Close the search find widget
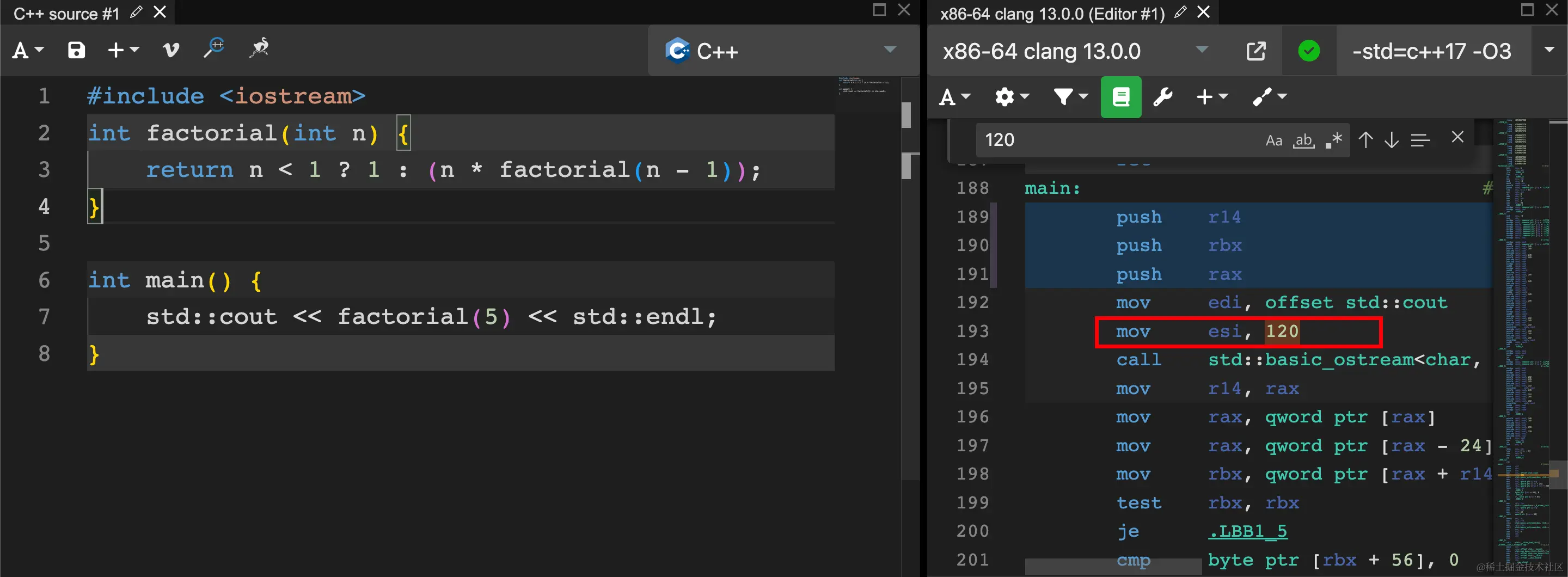Viewport: 1568px width, 577px height. [x=1457, y=138]
